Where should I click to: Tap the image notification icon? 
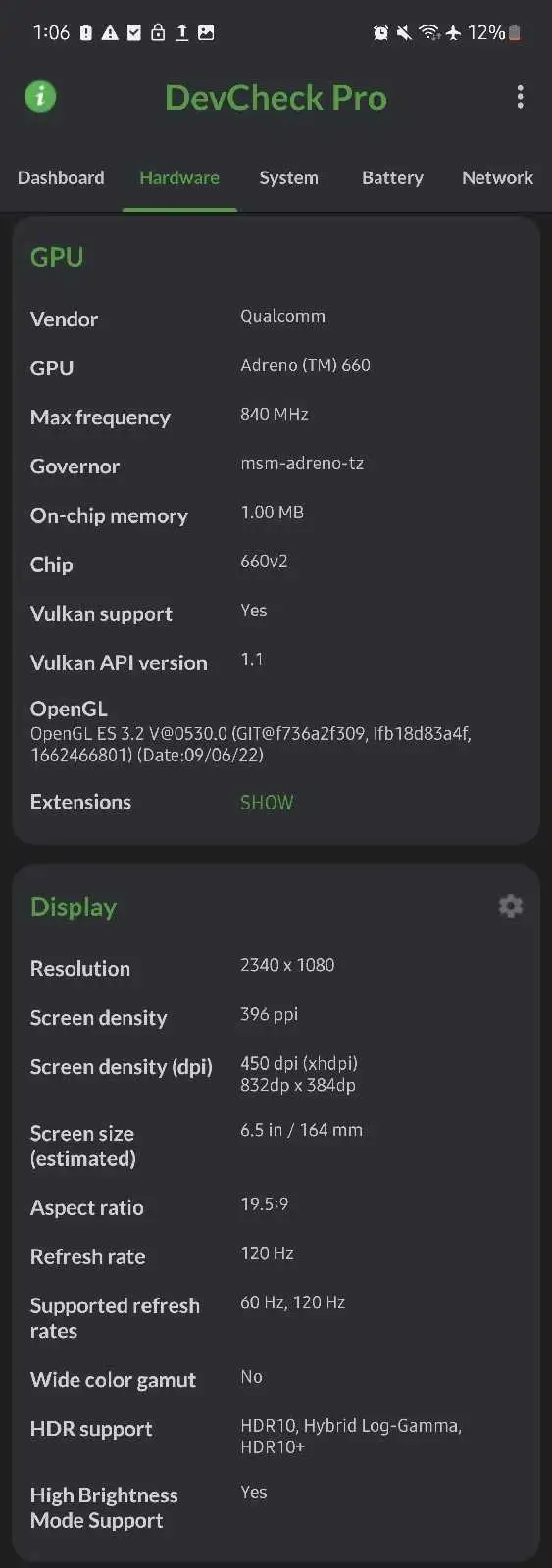tap(206, 32)
